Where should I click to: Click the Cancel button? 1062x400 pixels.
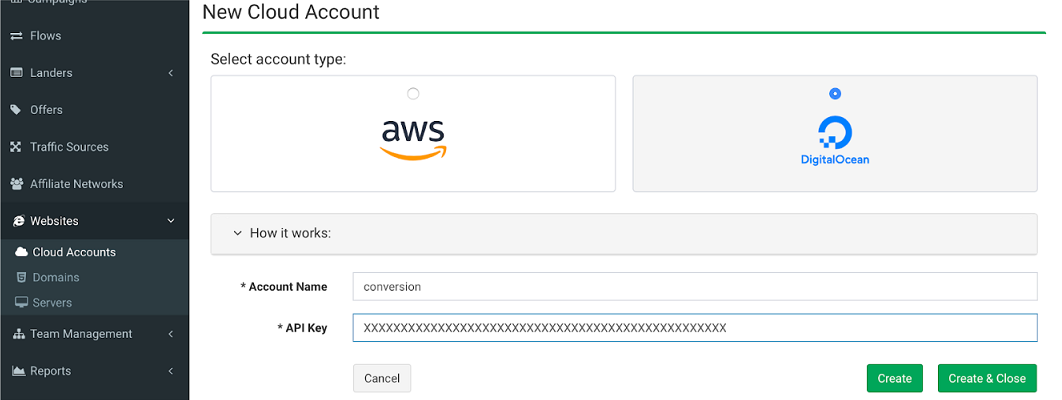click(x=382, y=378)
